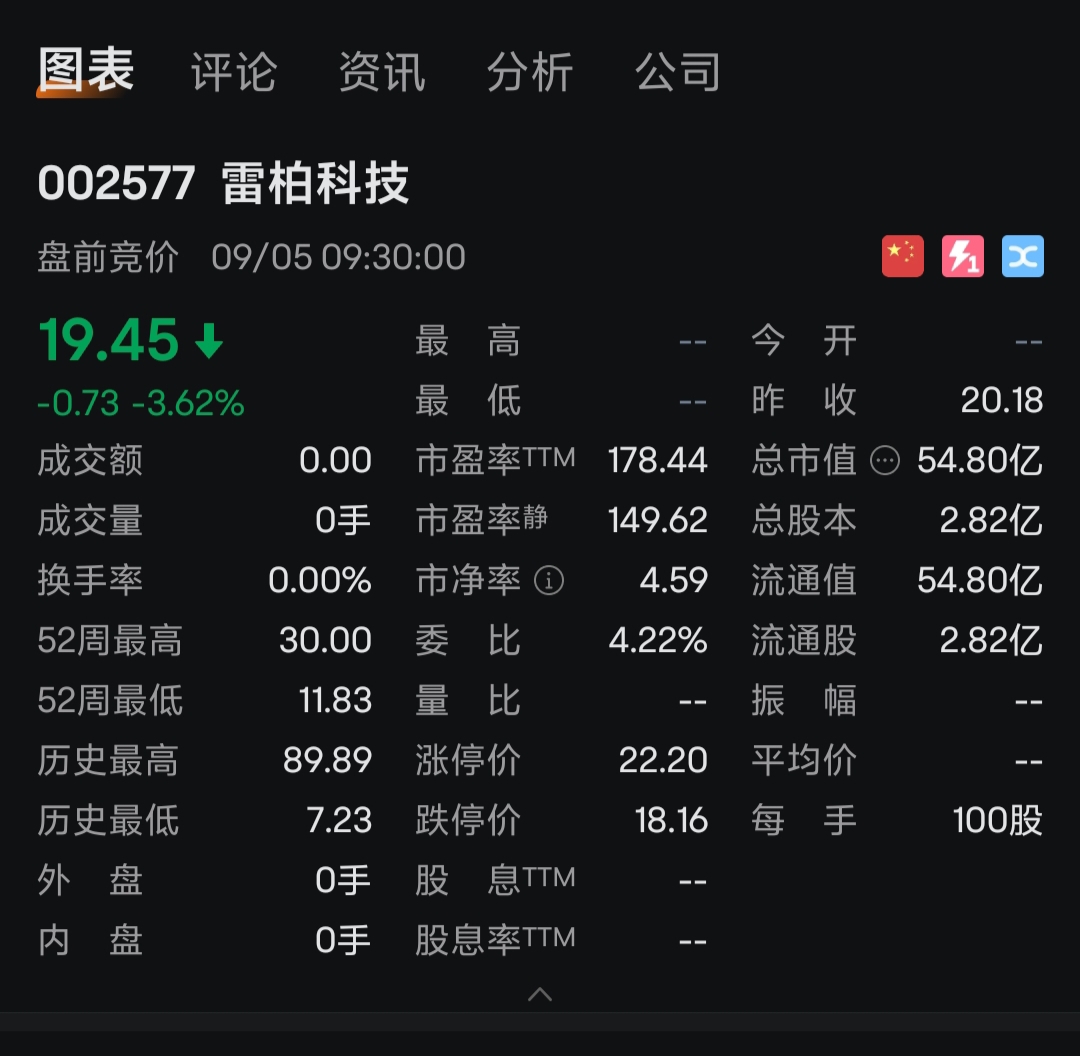Click the 52周最高 value 30.00
Image resolution: width=1080 pixels, height=1056 pixels.
325,640
